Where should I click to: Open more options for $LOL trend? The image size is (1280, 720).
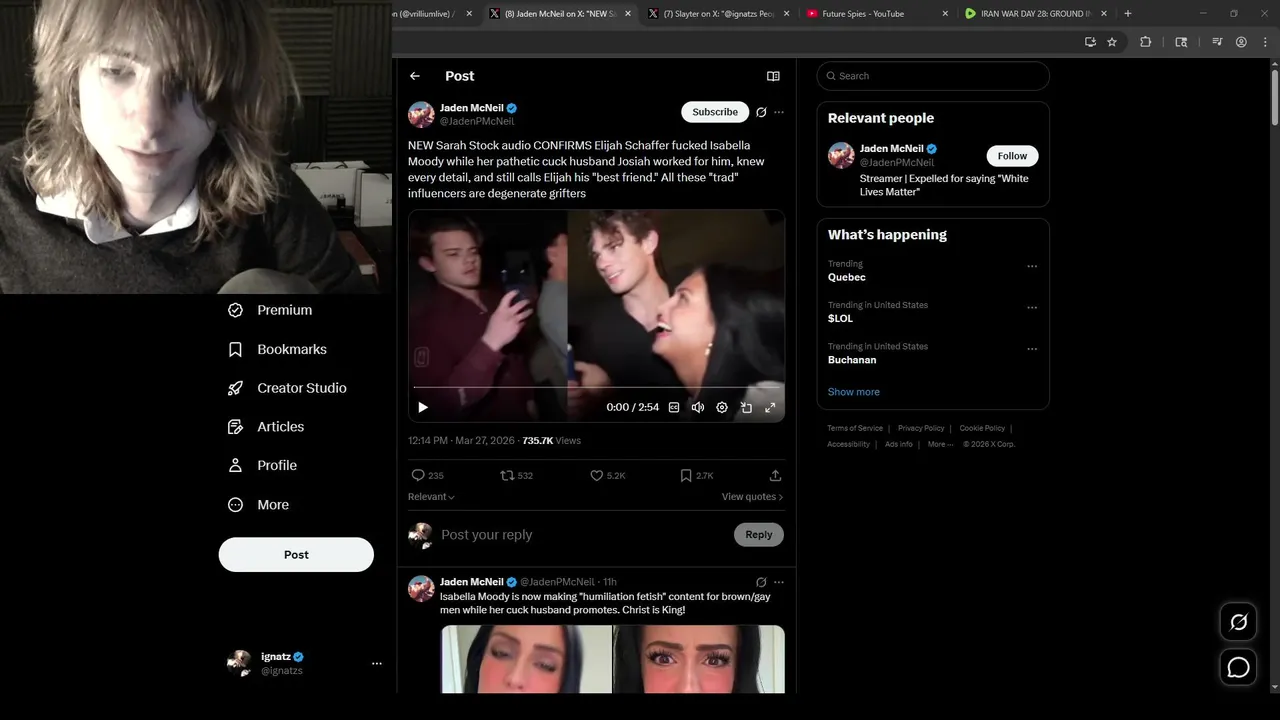pyautogui.click(x=1032, y=308)
